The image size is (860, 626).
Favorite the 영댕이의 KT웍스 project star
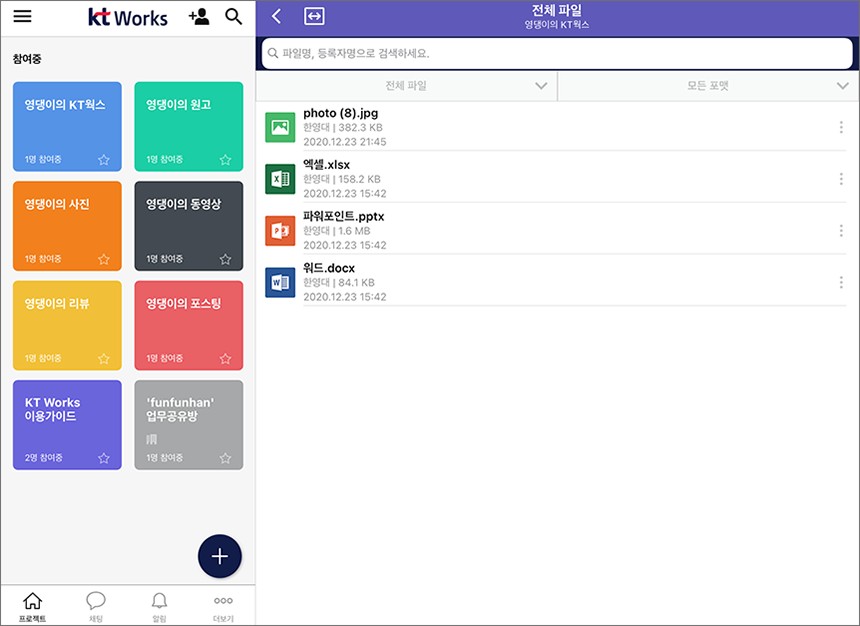104,160
